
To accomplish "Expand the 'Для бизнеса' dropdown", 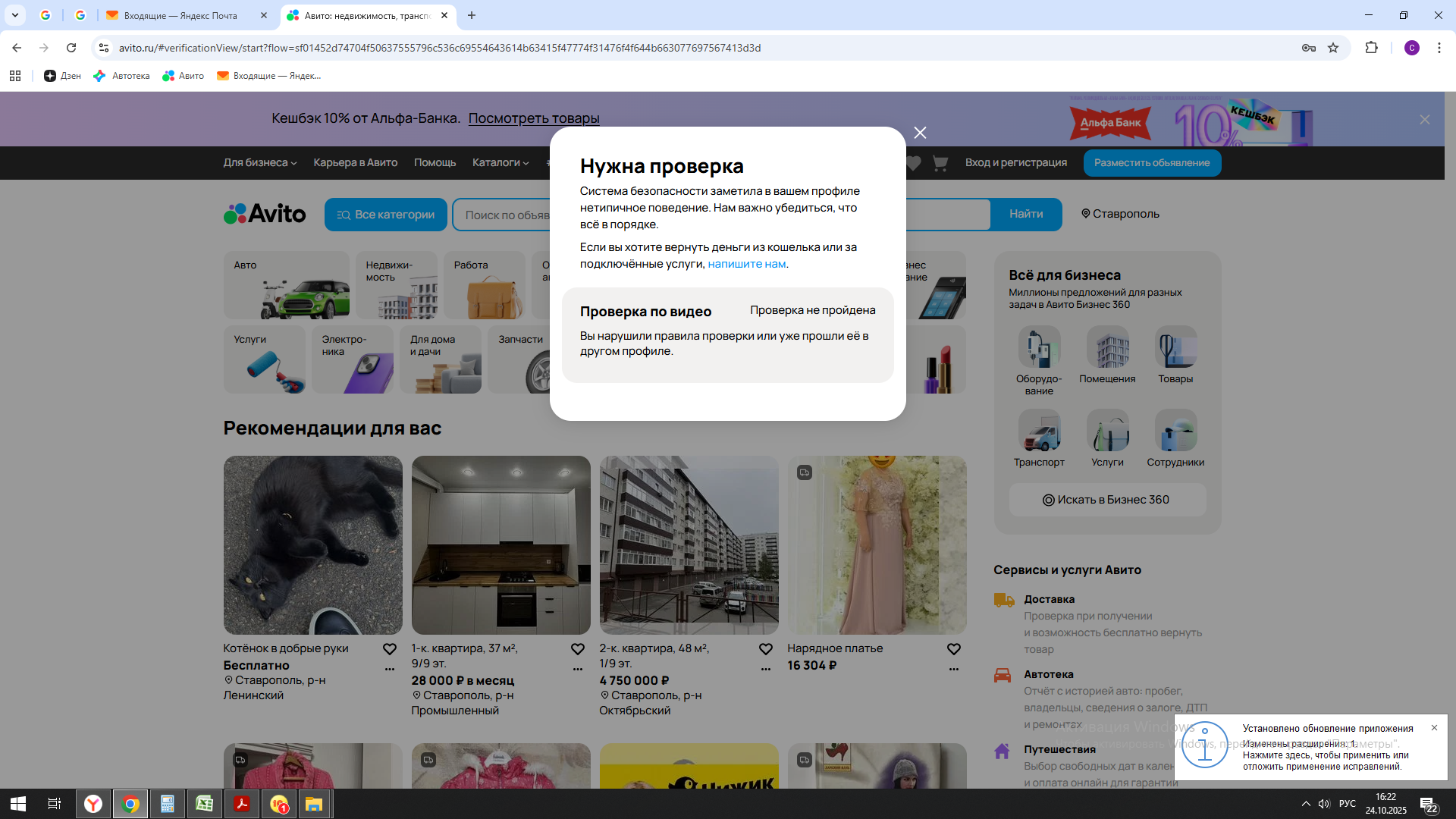I will (259, 162).
